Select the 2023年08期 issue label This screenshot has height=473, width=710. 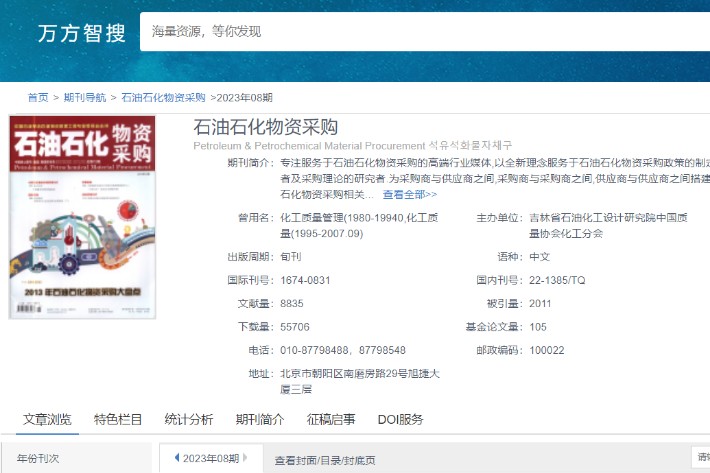tap(211, 459)
